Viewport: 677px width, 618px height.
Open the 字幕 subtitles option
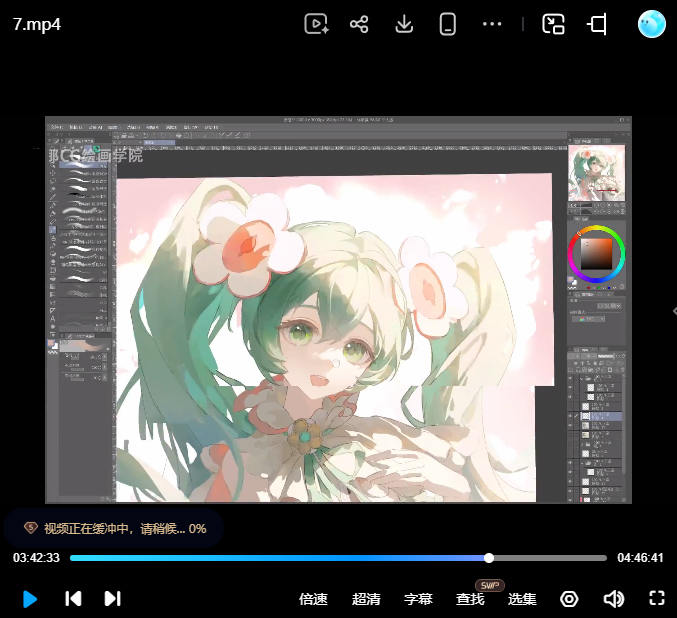(418, 599)
